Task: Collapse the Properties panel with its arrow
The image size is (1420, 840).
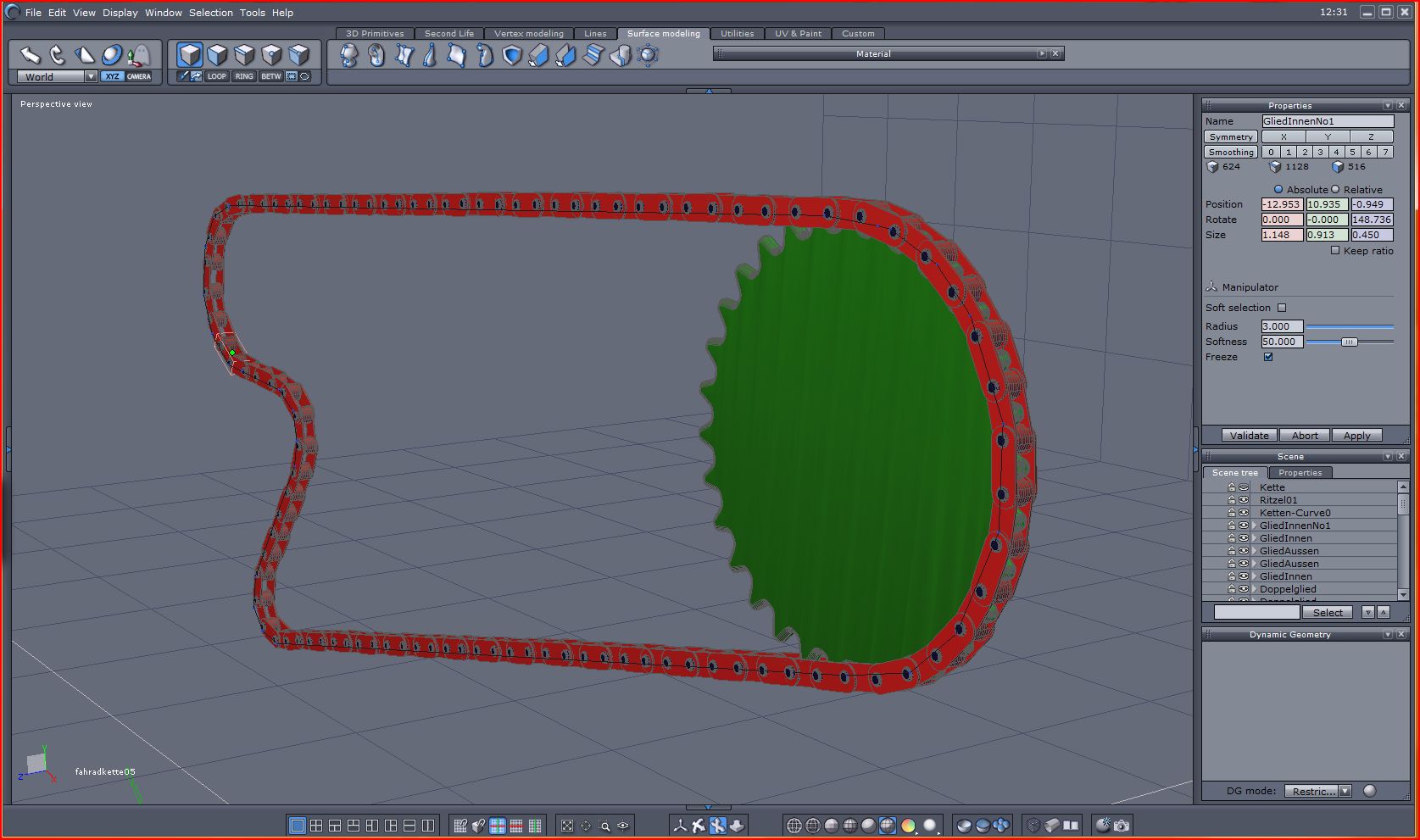Action: (x=1388, y=105)
